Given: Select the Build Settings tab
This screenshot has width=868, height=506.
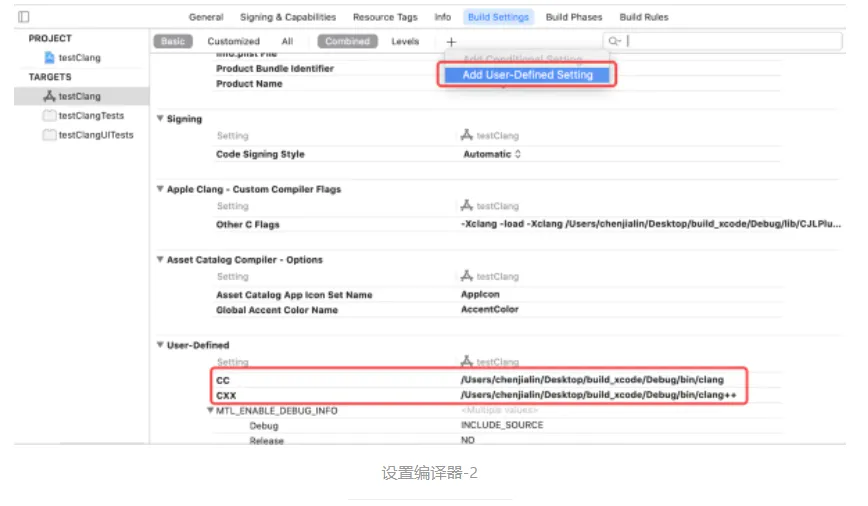Looking at the screenshot, I should tap(498, 17).
